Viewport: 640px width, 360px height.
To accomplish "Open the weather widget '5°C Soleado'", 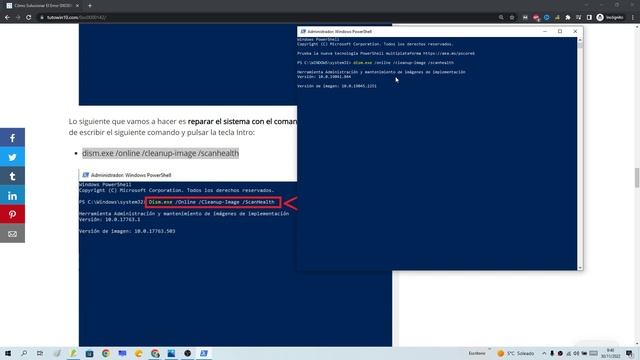I will pos(516,353).
